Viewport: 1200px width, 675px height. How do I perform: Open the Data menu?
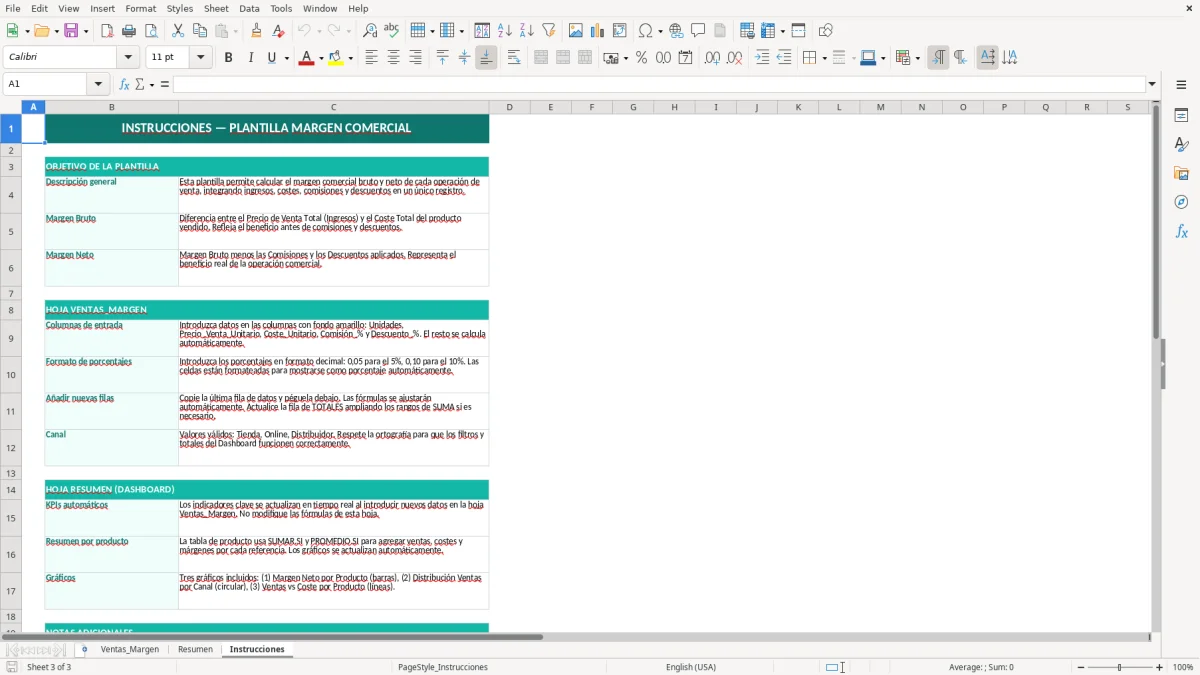click(249, 8)
